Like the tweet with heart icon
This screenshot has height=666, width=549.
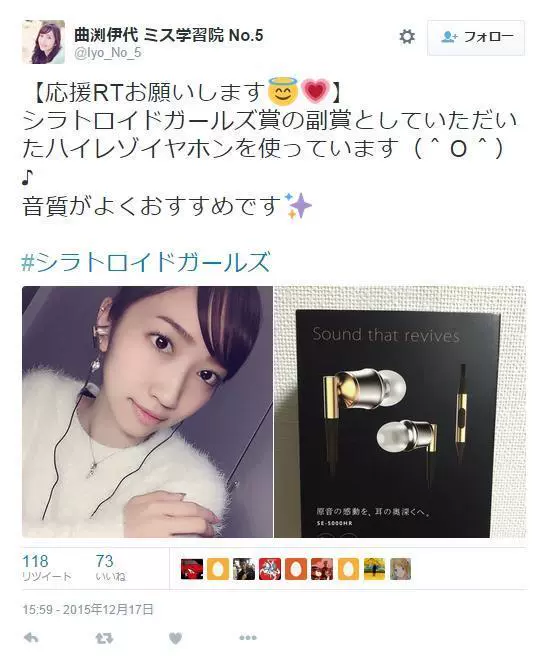(175, 638)
